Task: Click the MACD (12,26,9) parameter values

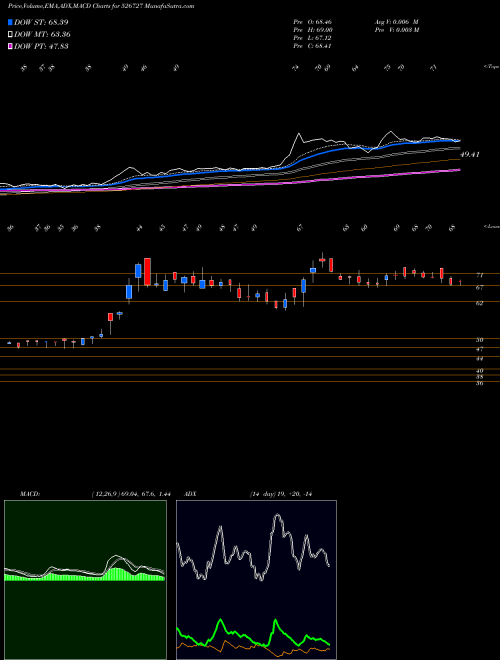Action: [130, 494]
